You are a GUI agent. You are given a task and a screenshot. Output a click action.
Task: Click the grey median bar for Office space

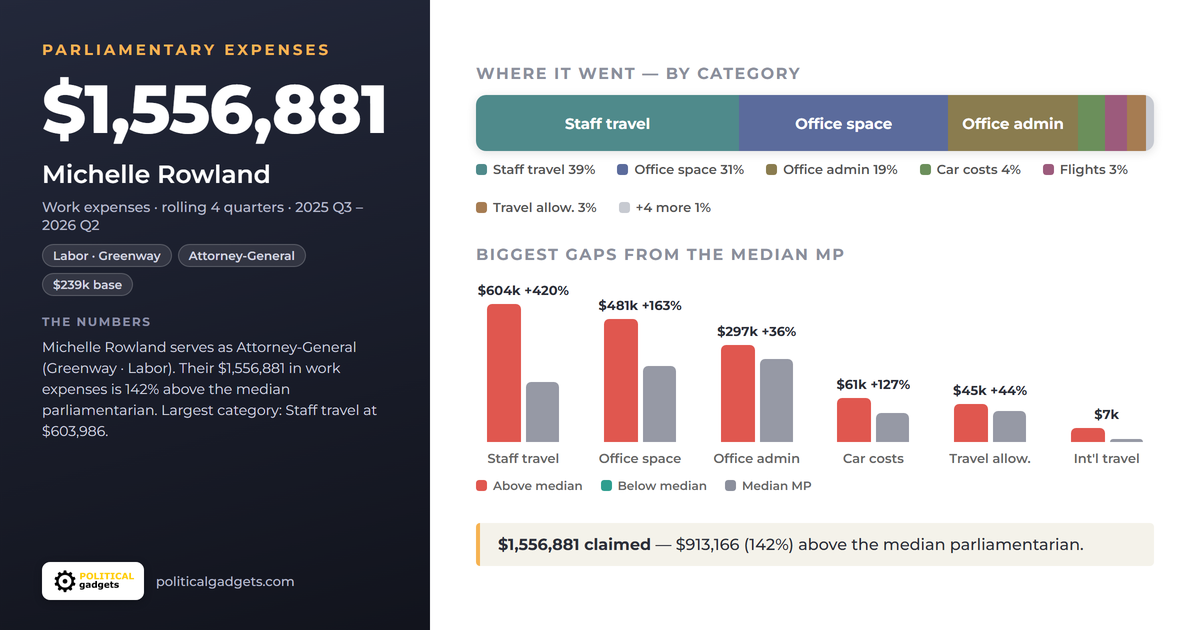click(659, 404)
